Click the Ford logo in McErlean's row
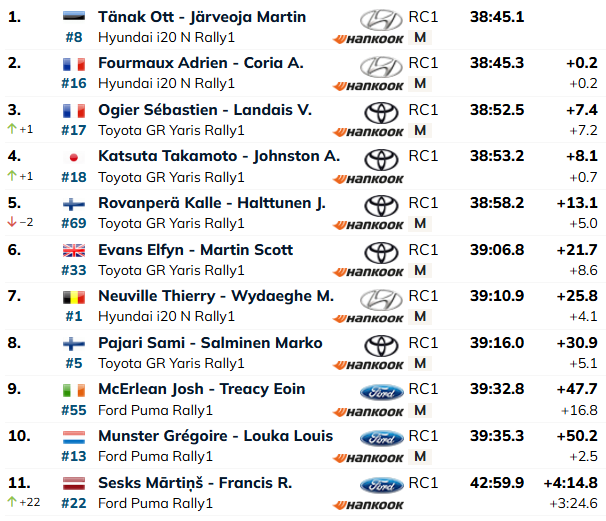Image resolution: width=606 pixels, height=521 pixels. [381, 392]
